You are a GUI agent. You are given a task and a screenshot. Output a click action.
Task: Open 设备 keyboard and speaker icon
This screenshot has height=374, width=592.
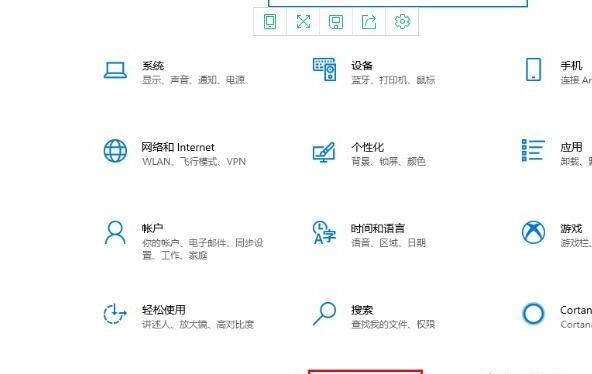(x=324, y=69)
